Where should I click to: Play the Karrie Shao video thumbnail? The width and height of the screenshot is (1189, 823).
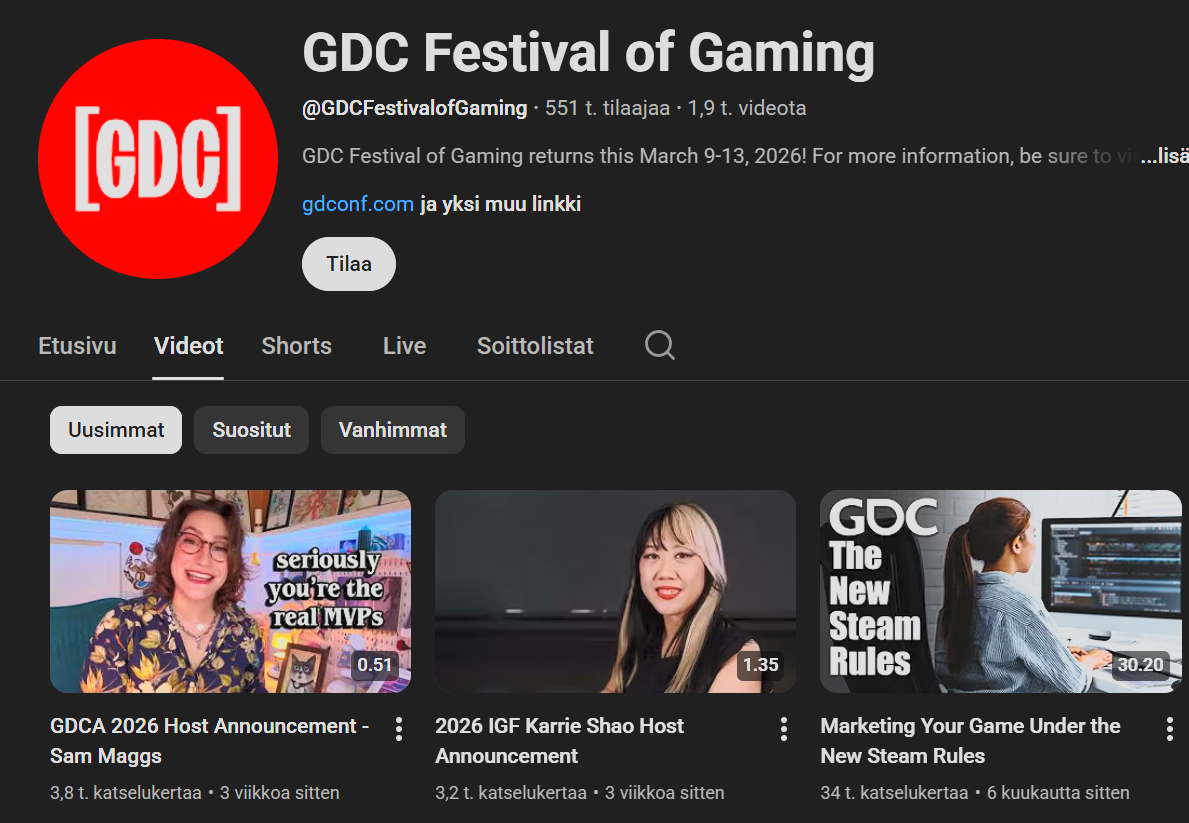tap(616, 591)
